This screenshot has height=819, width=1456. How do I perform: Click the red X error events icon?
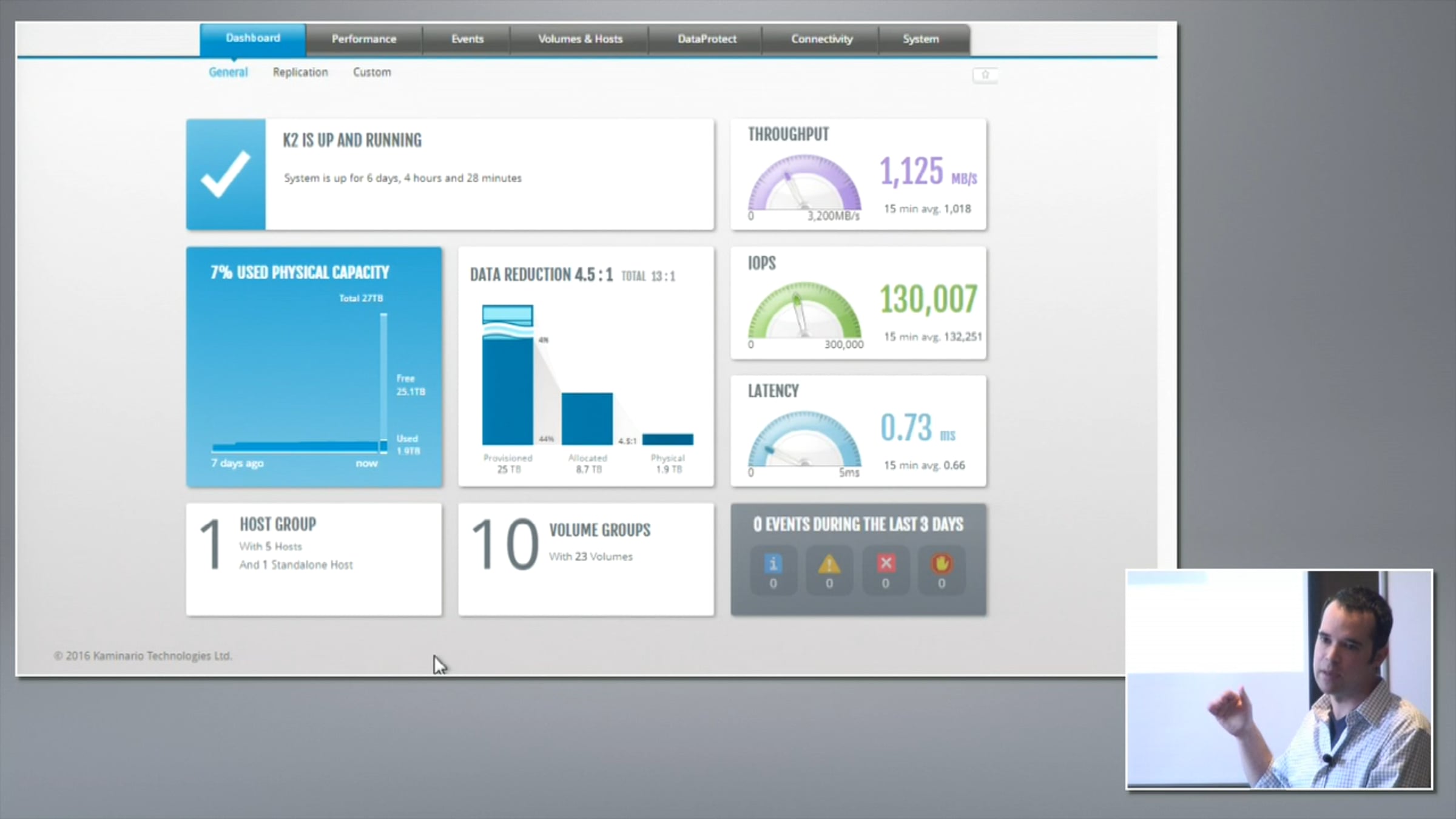[886, 563]
